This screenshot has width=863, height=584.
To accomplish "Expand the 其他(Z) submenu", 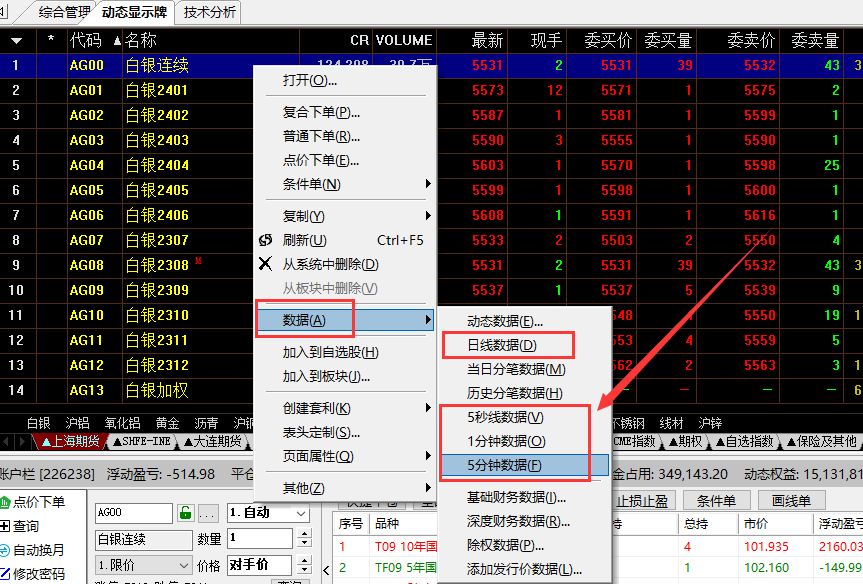I will point(345,488).
